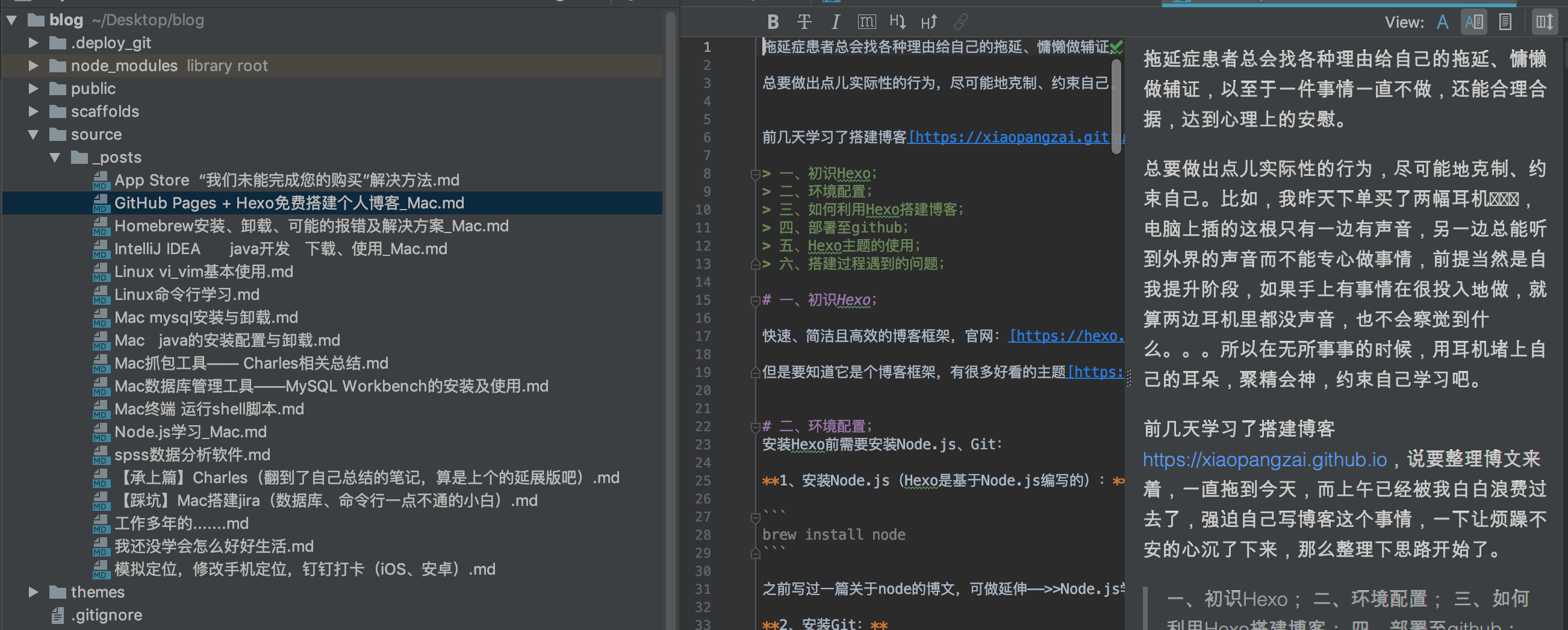Click fold marker for heading at line 15
The height and width of the screenshot is (630, 1568).
pyautogui.click(x=755, y=301)
